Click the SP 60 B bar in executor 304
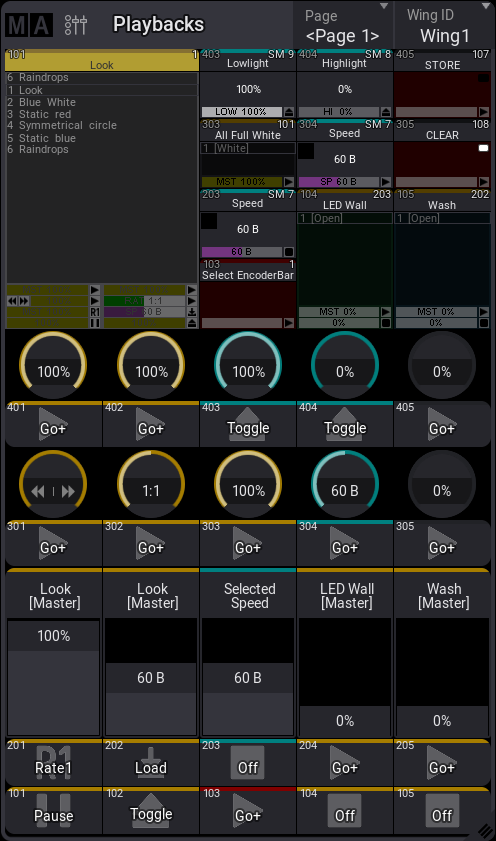 [x=338, y=182]
